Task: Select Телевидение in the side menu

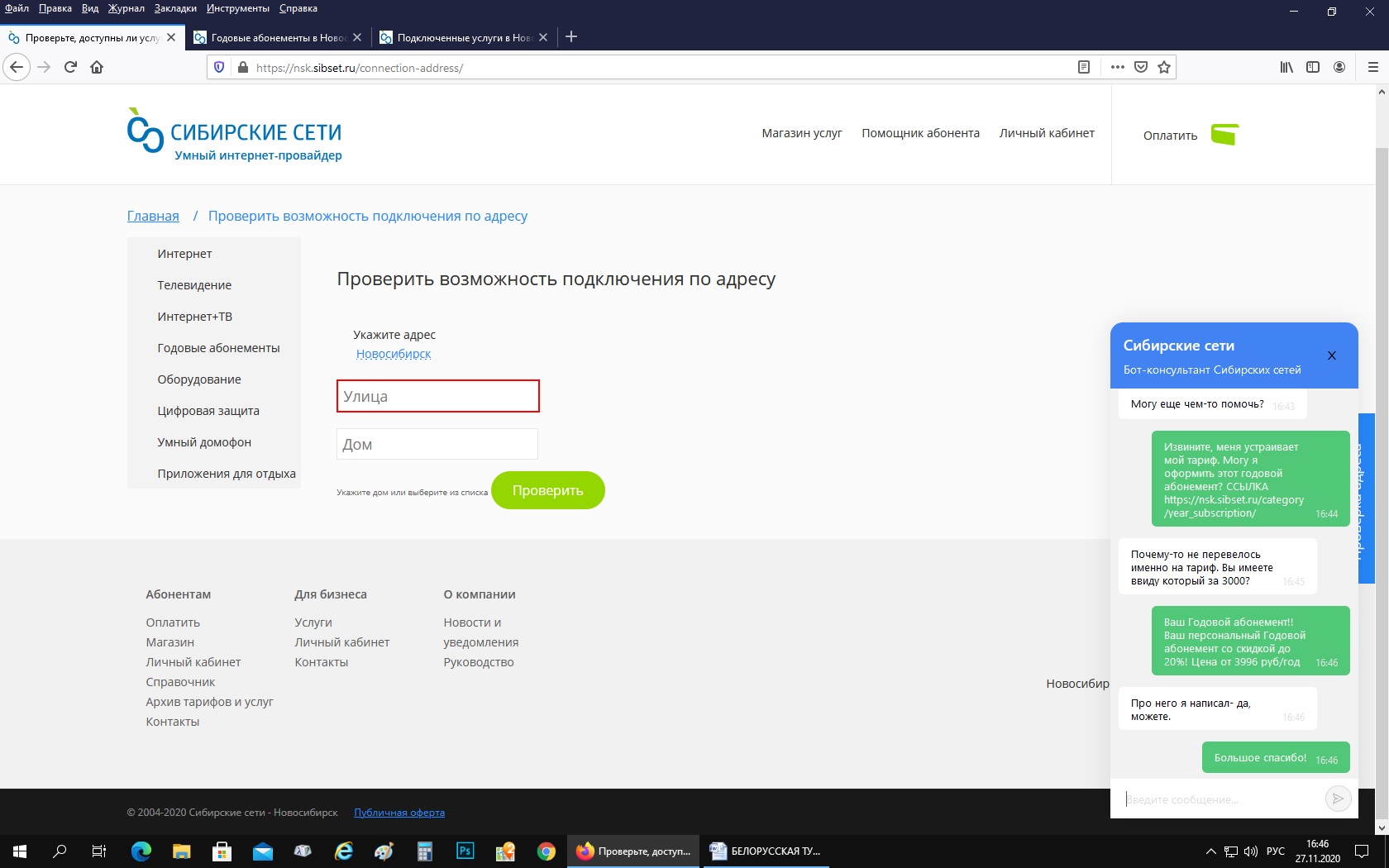Action: tap(194, 285)
